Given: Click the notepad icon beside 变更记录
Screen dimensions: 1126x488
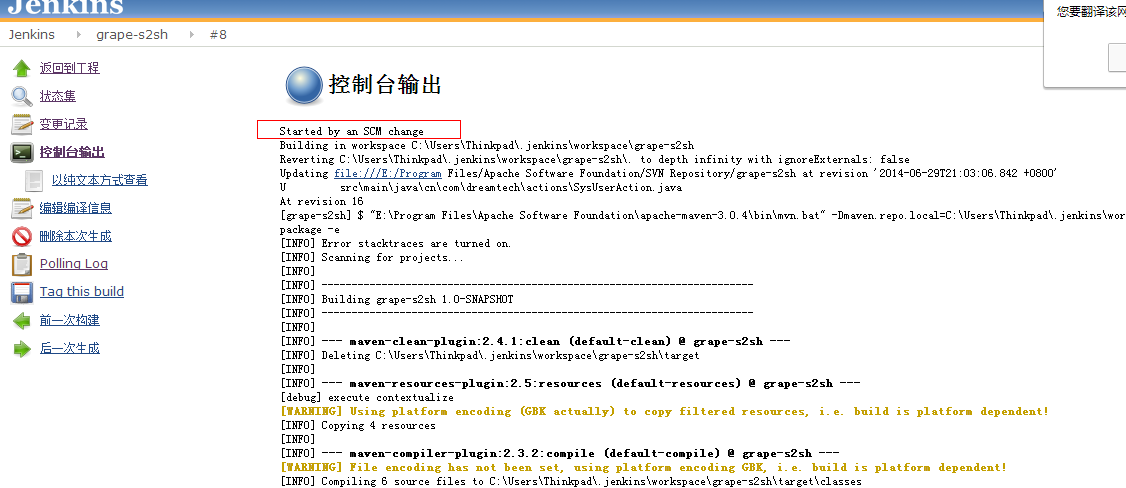Looking at the screenshot, I should pos(22,124).
